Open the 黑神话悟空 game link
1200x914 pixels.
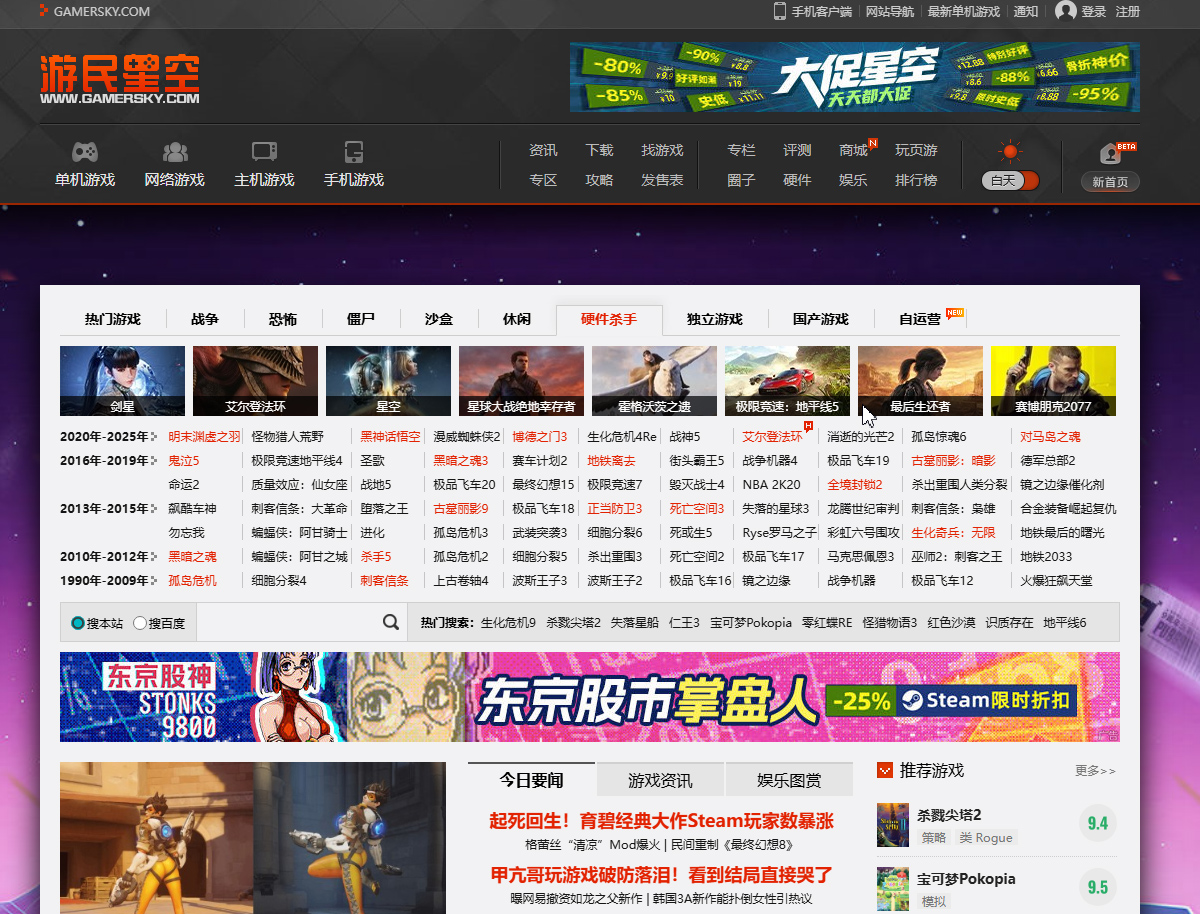pos(390,437)
